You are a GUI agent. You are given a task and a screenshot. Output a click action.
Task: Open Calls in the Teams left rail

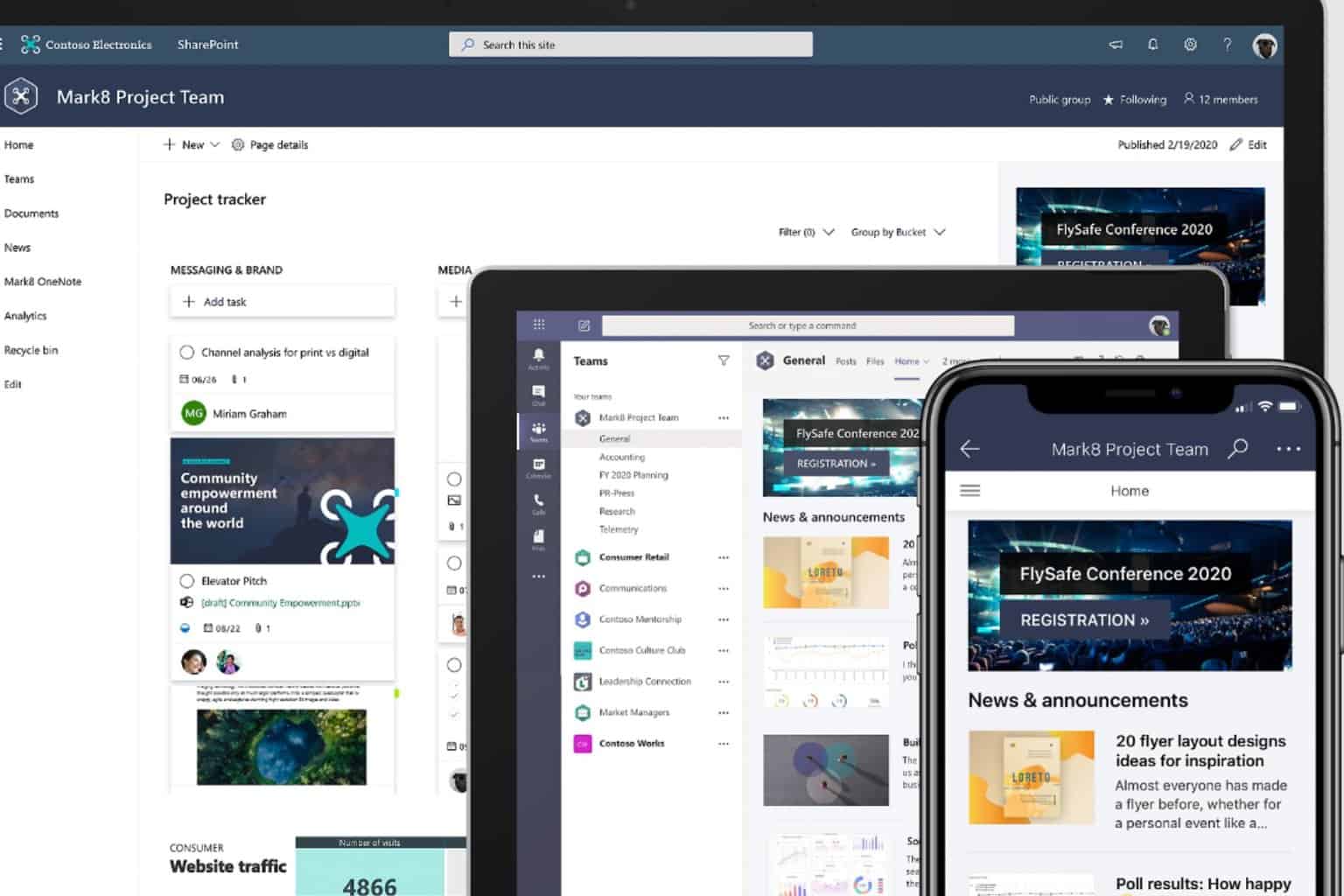coord(538,503)
